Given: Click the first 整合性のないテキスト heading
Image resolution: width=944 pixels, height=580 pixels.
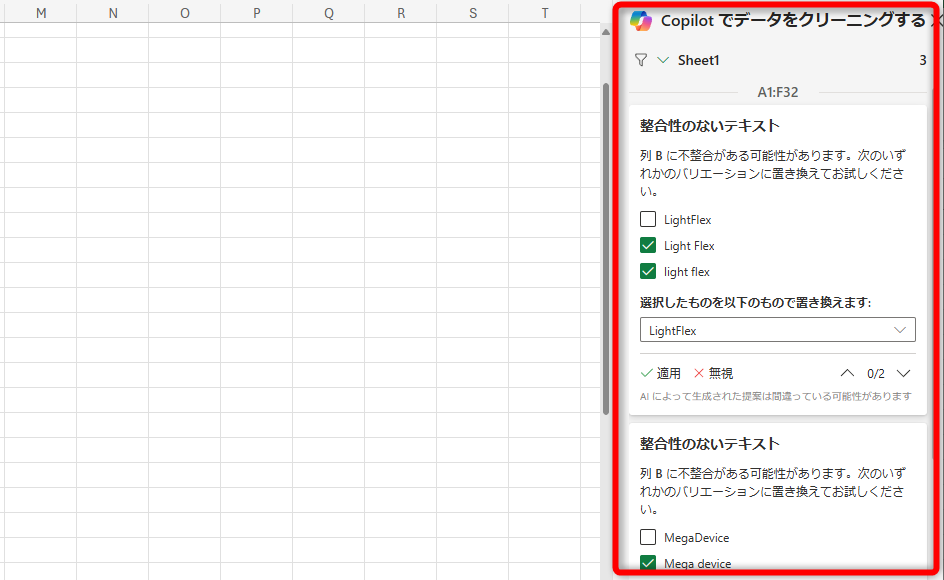Looking at the screenshot, I should pos(710,126).
